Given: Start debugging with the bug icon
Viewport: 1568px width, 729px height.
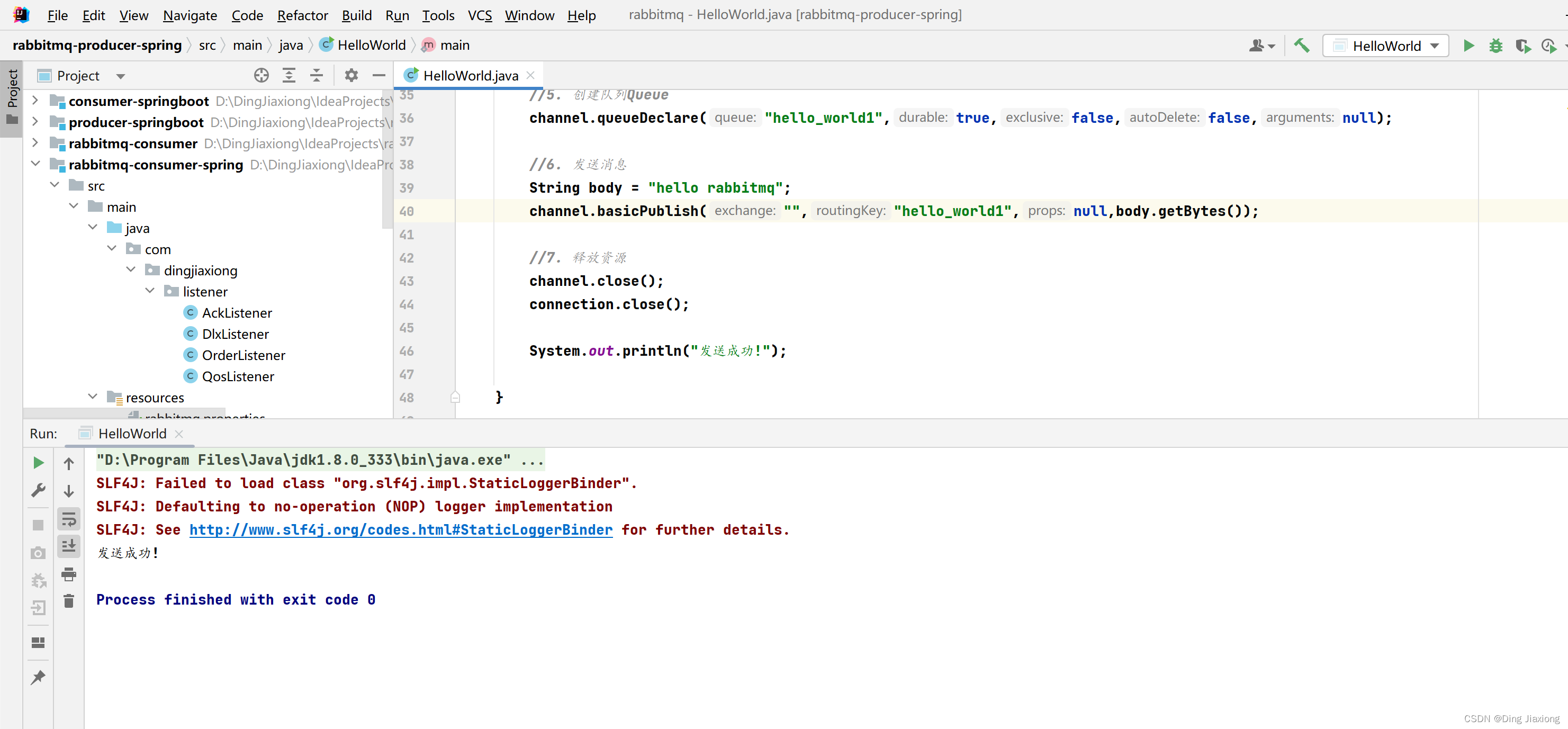Looking at the screenshot, I should coord(1495,46).
